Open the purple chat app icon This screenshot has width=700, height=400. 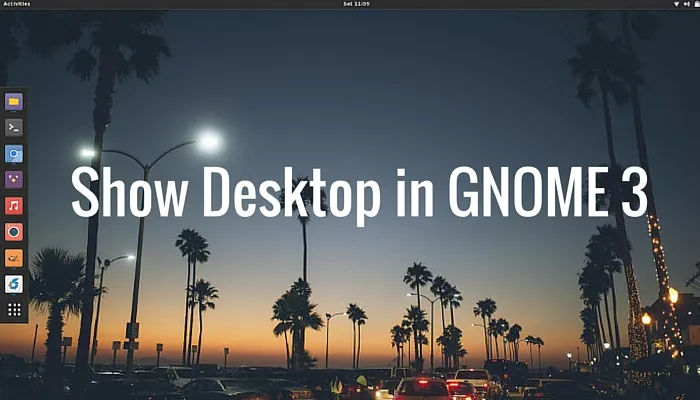point(14,180)
